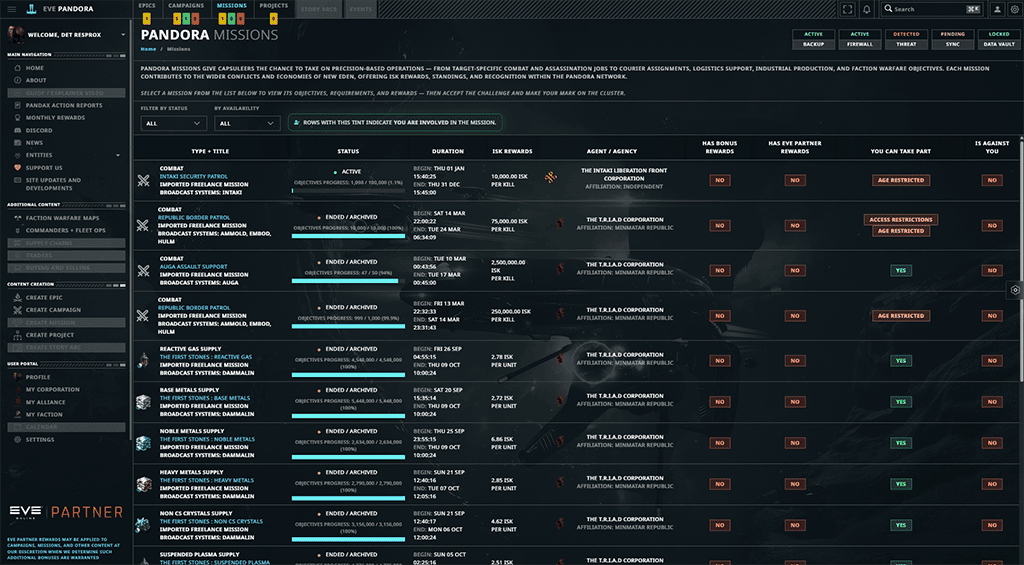Toggle the Detected Threat status indicator
The height and width of the screenshot is (565, 1024).
point(906,39)
